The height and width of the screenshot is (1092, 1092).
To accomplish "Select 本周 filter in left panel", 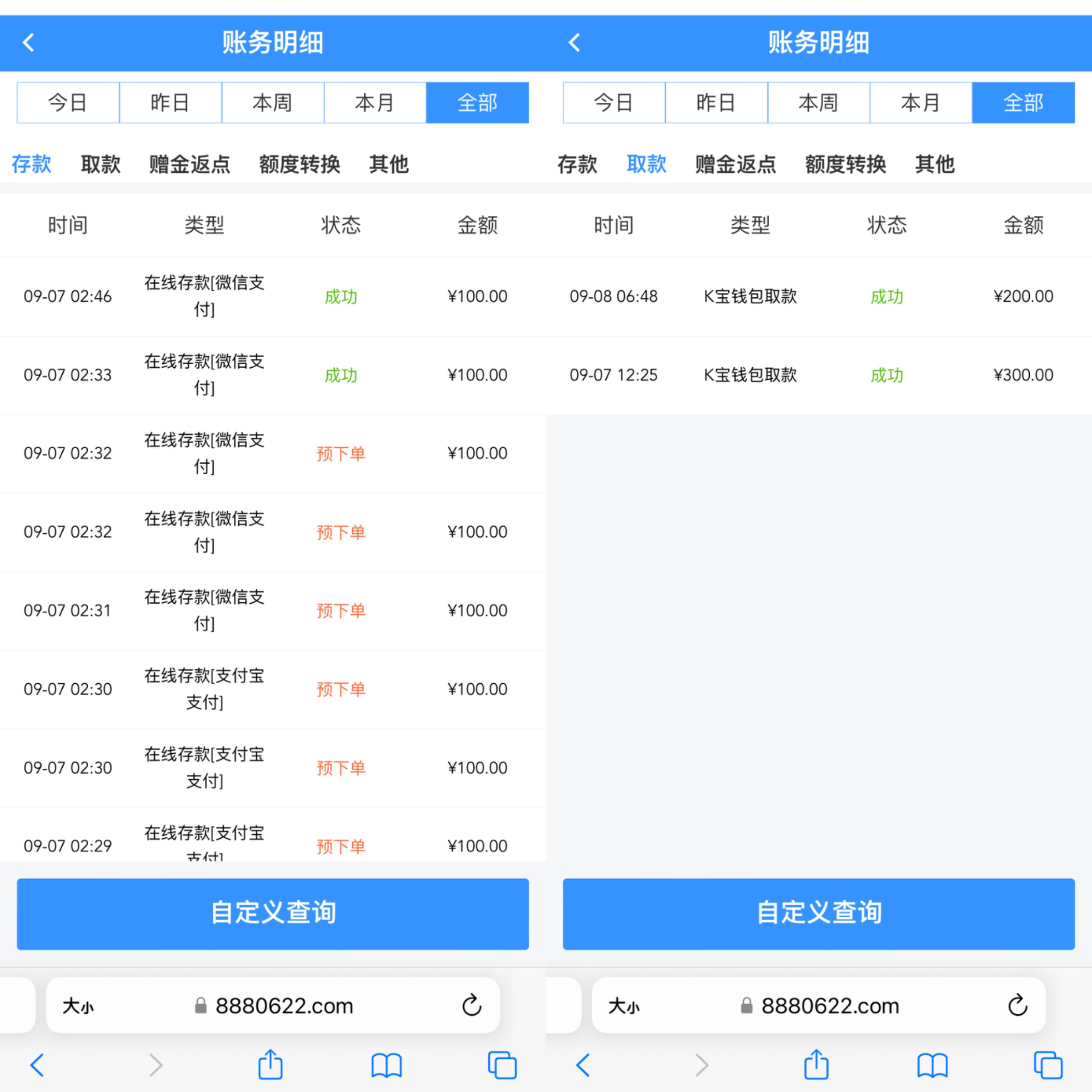I will [x=273, y=103].
